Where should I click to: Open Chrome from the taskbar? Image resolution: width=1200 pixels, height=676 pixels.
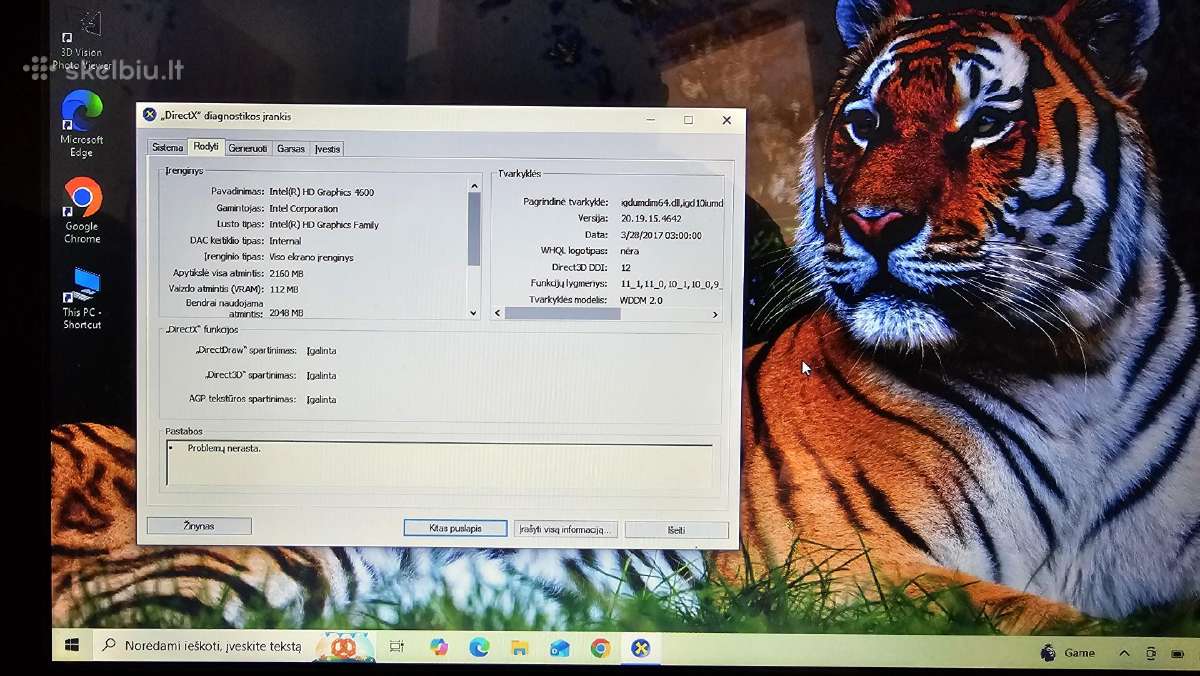click(x=600, y=648)
